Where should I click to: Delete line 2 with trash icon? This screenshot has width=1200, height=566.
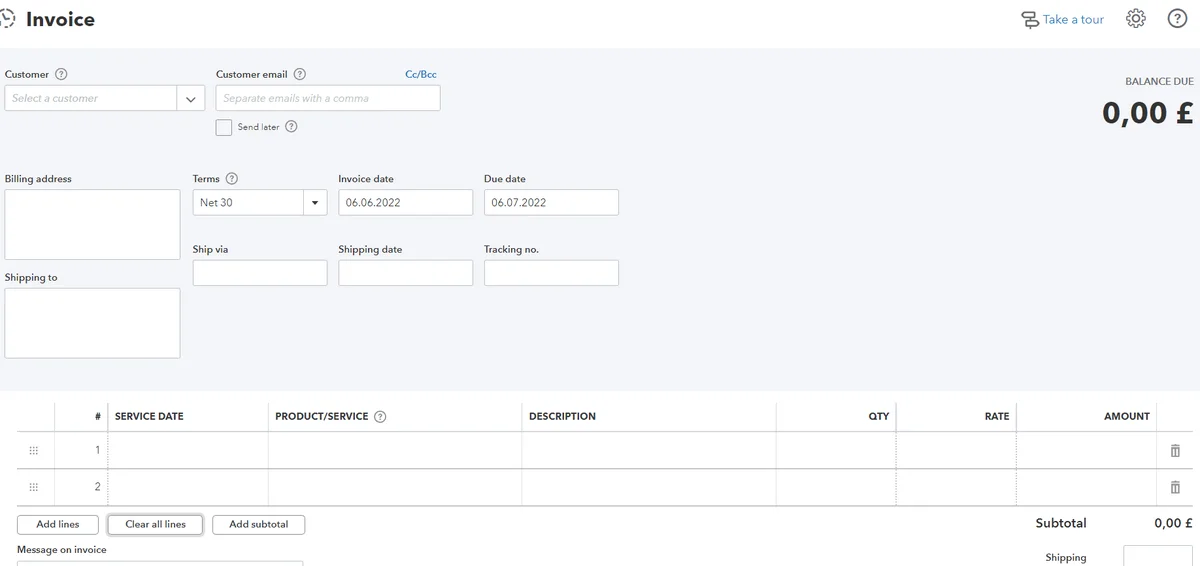pos(1175,487)
